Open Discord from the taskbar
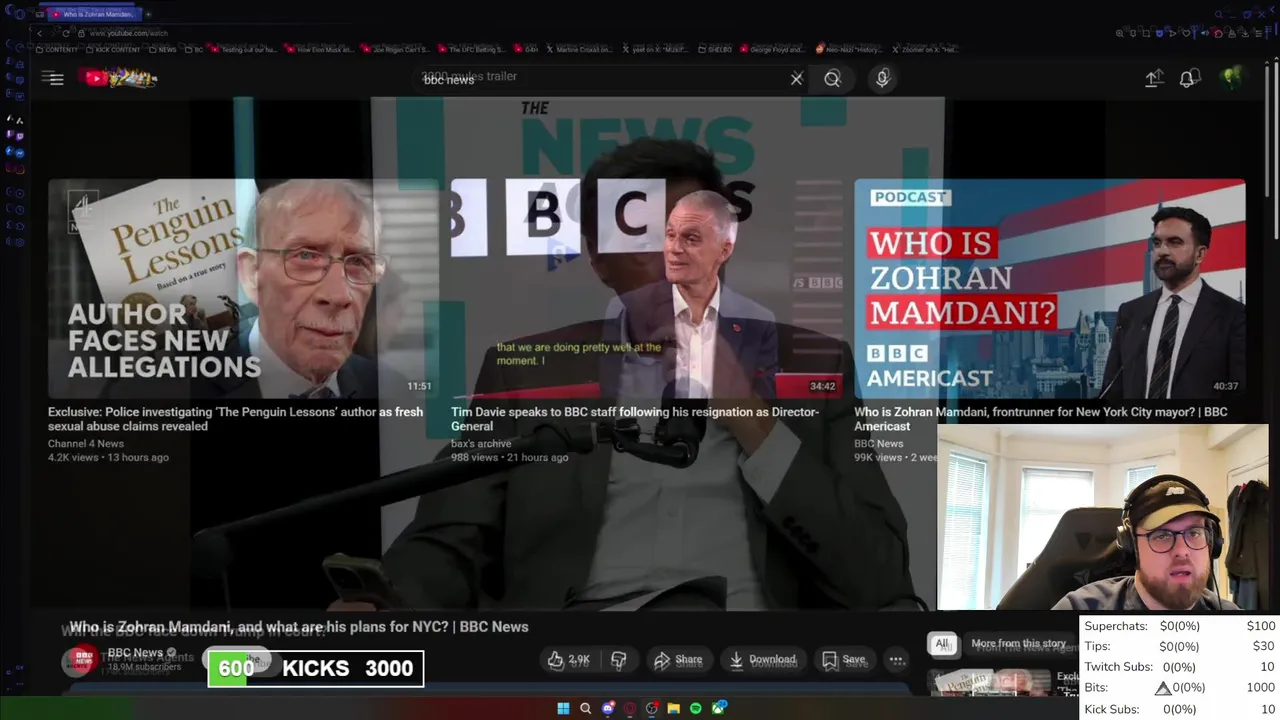This screenshot has height=720, width=1280. [x=608, y=708]
